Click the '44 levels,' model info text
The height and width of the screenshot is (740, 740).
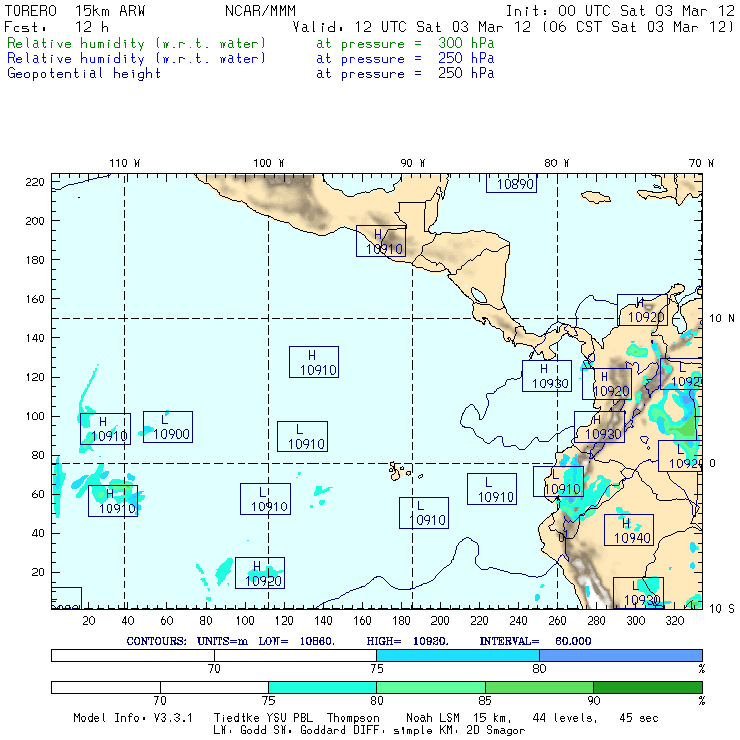tap(565, 718)
